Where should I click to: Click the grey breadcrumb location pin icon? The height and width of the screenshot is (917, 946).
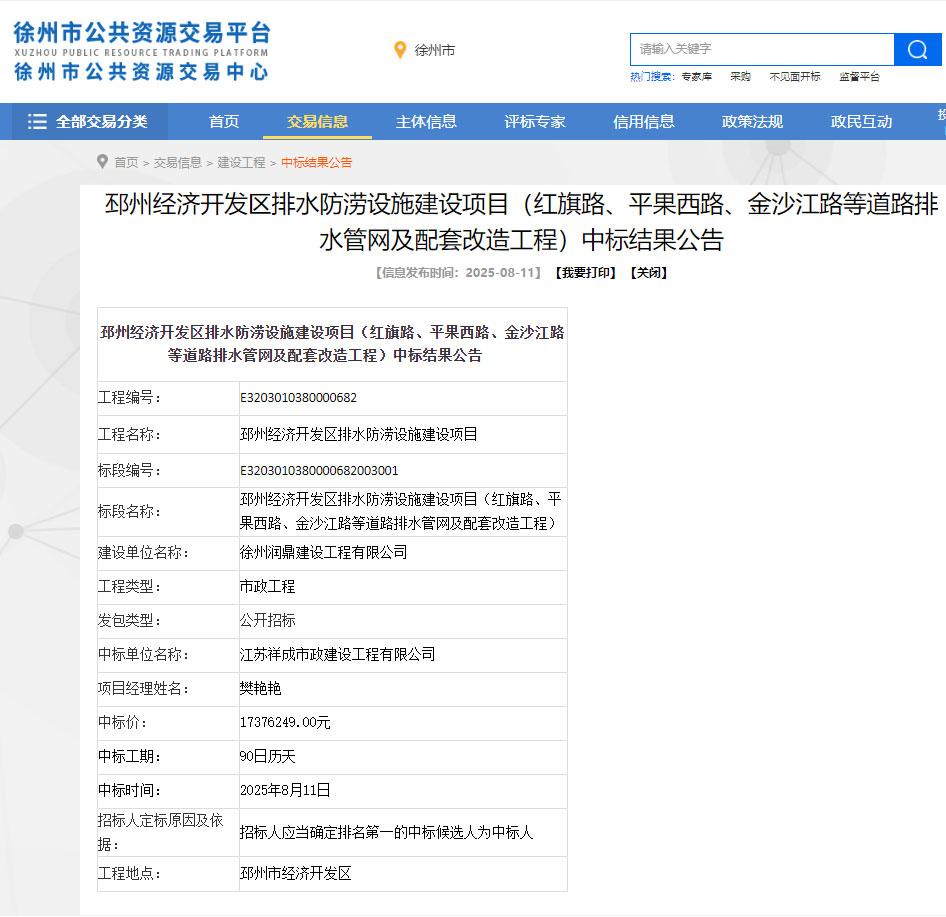click(102, 162)
